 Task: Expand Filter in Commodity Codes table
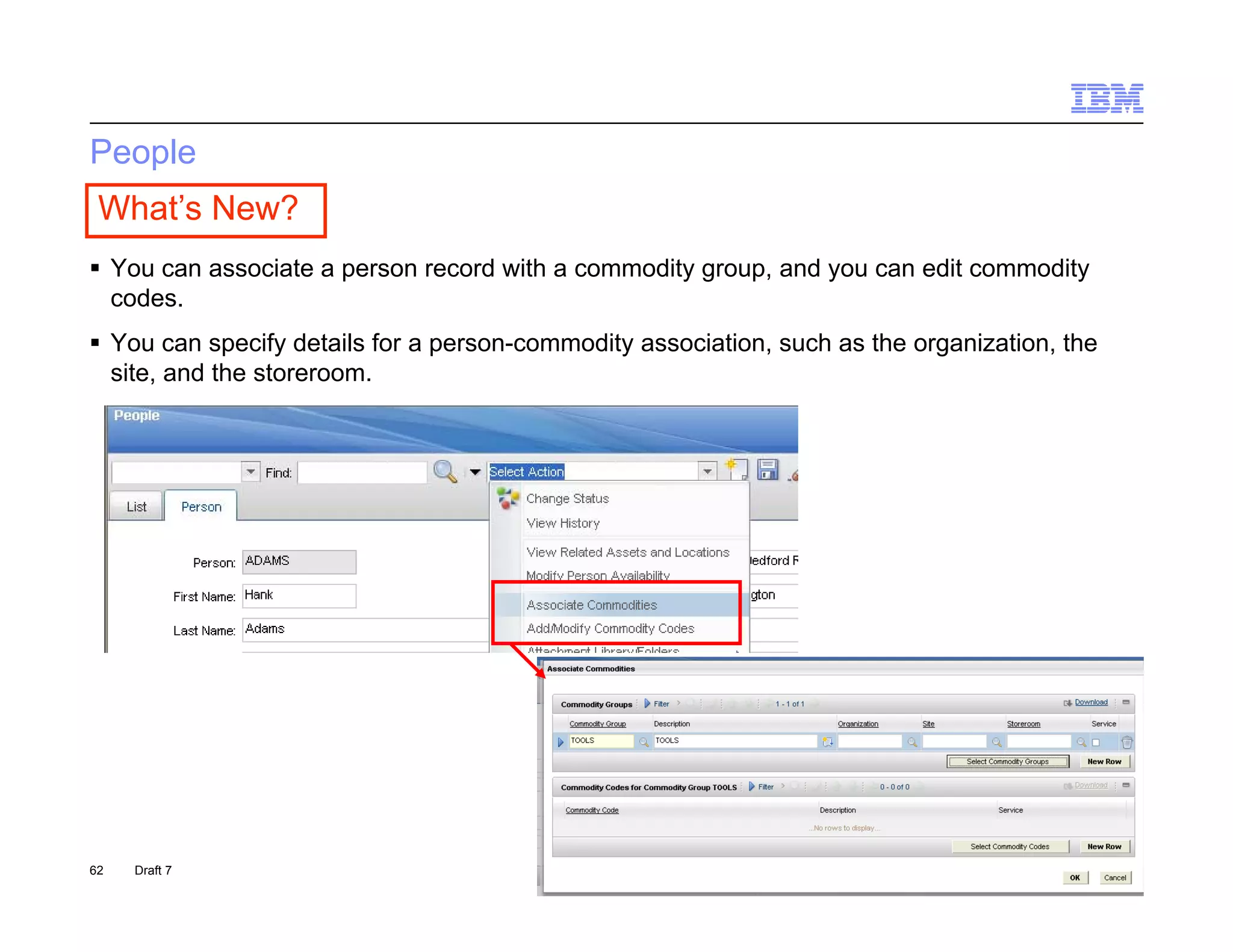[761, 787]
